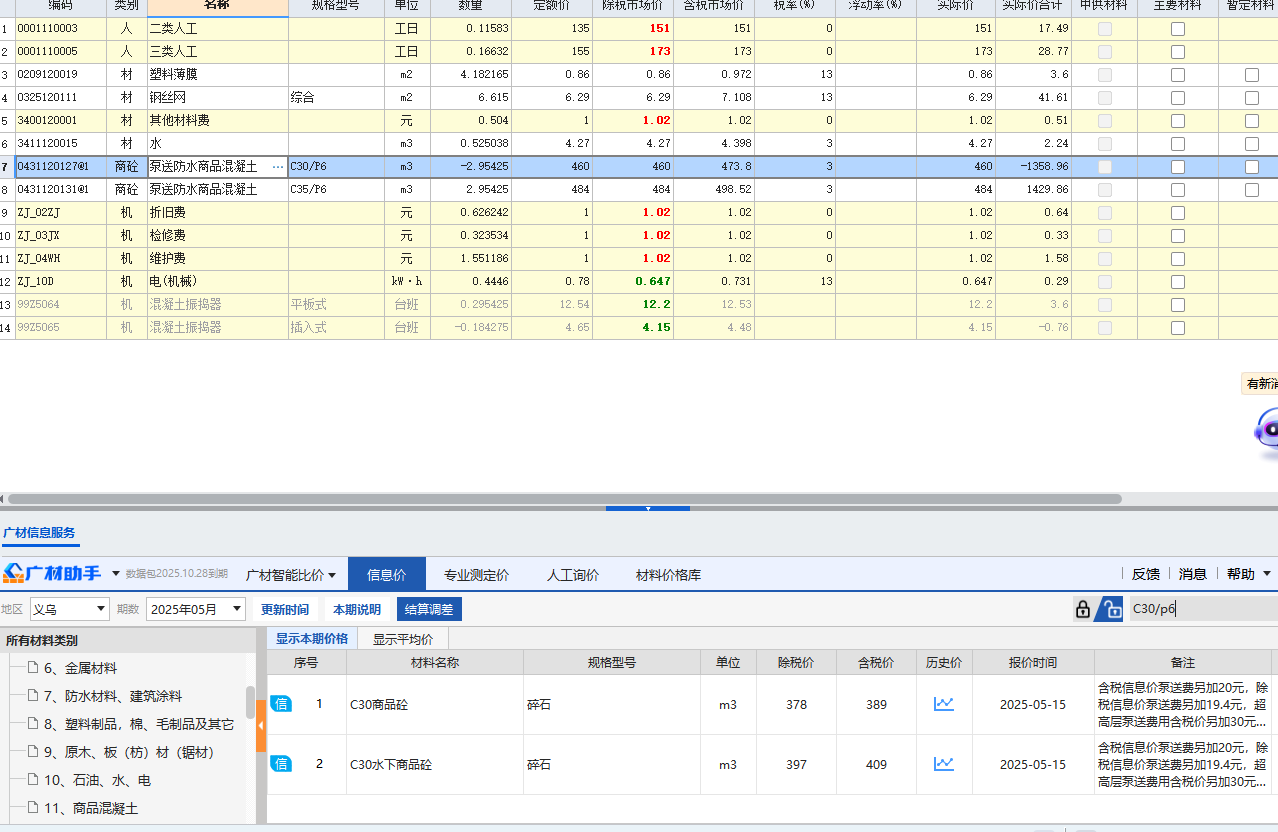
Task: Click the green 0.647 price cell
Action: 633,282
